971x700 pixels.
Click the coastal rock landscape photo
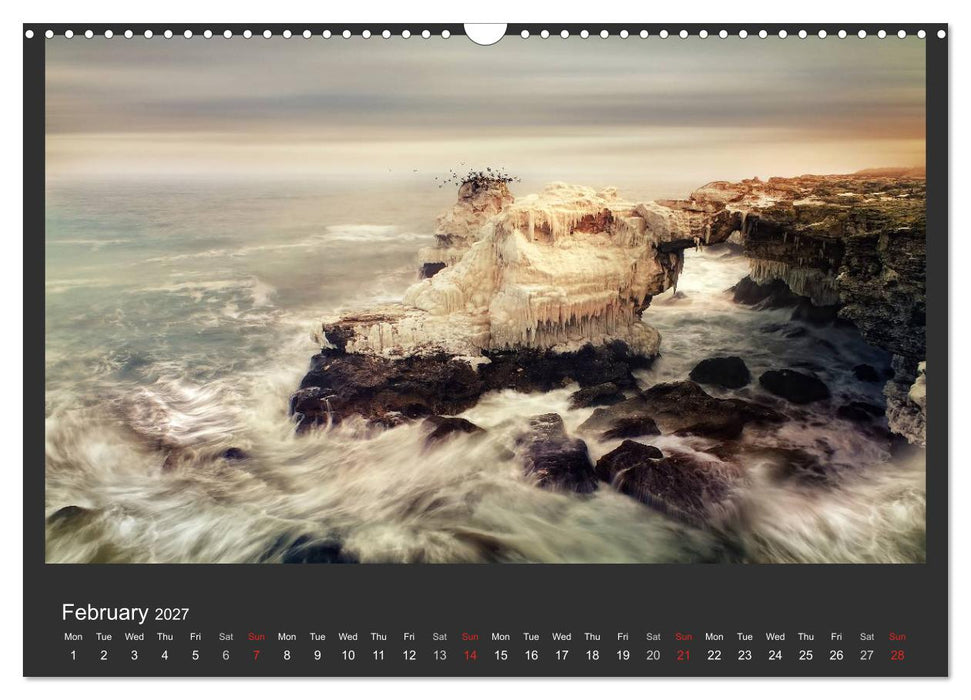(x=486, y=299)
